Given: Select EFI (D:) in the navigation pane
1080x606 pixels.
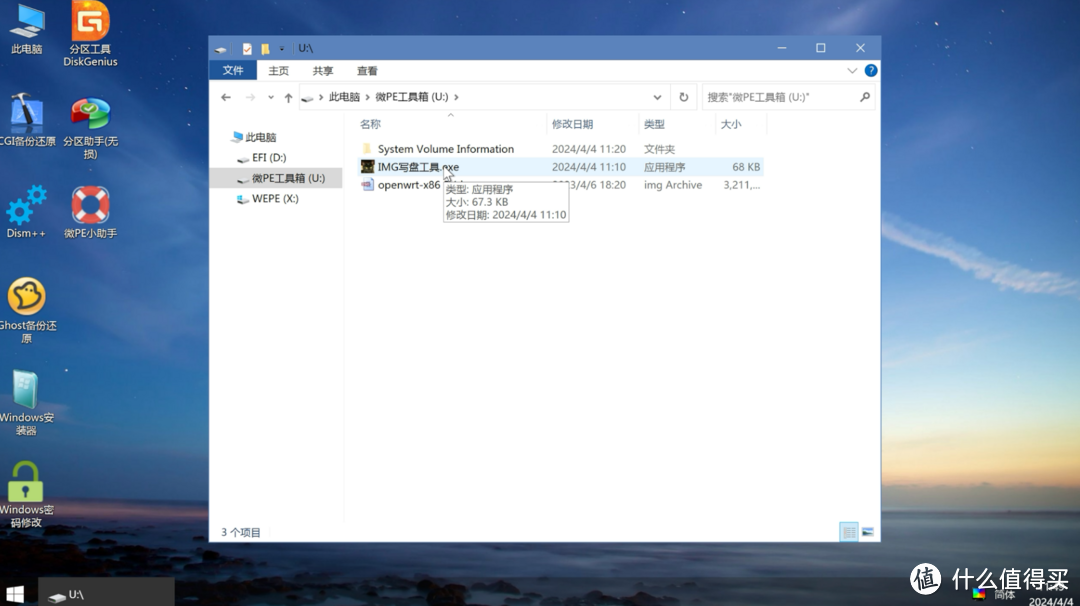Looking at the screenshot, I should click(262, 158).
